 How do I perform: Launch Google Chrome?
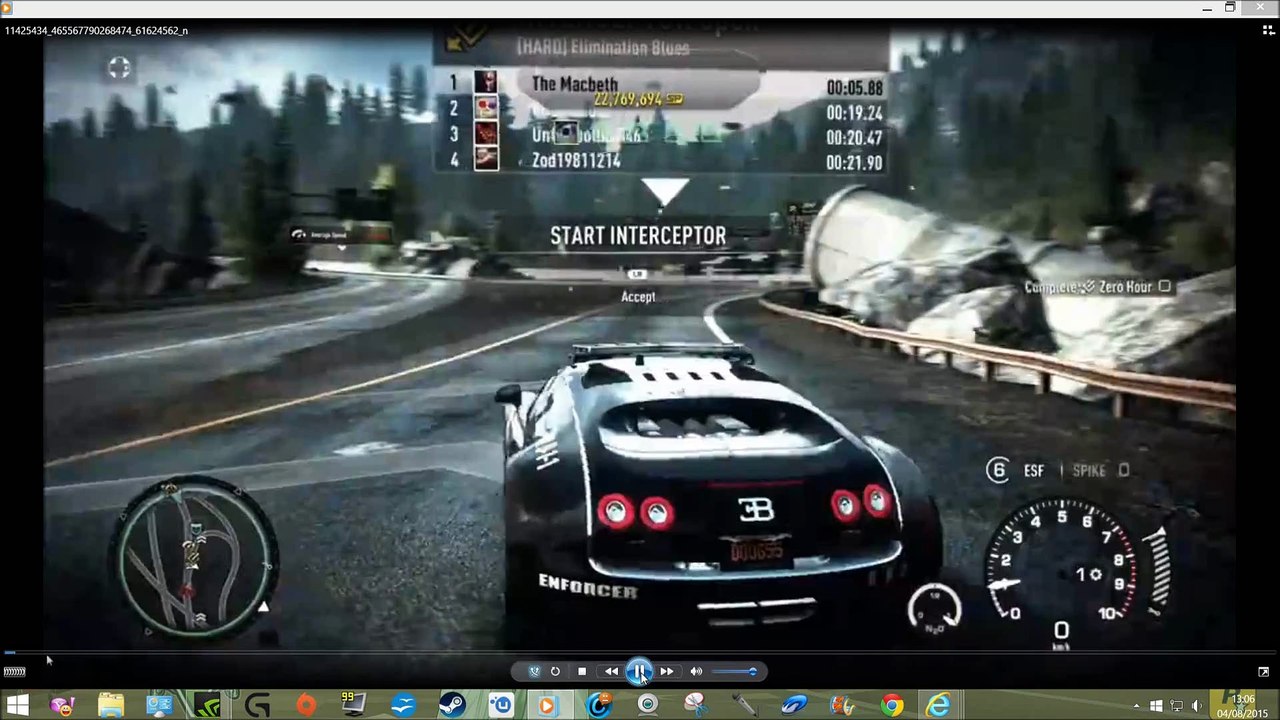891,707
